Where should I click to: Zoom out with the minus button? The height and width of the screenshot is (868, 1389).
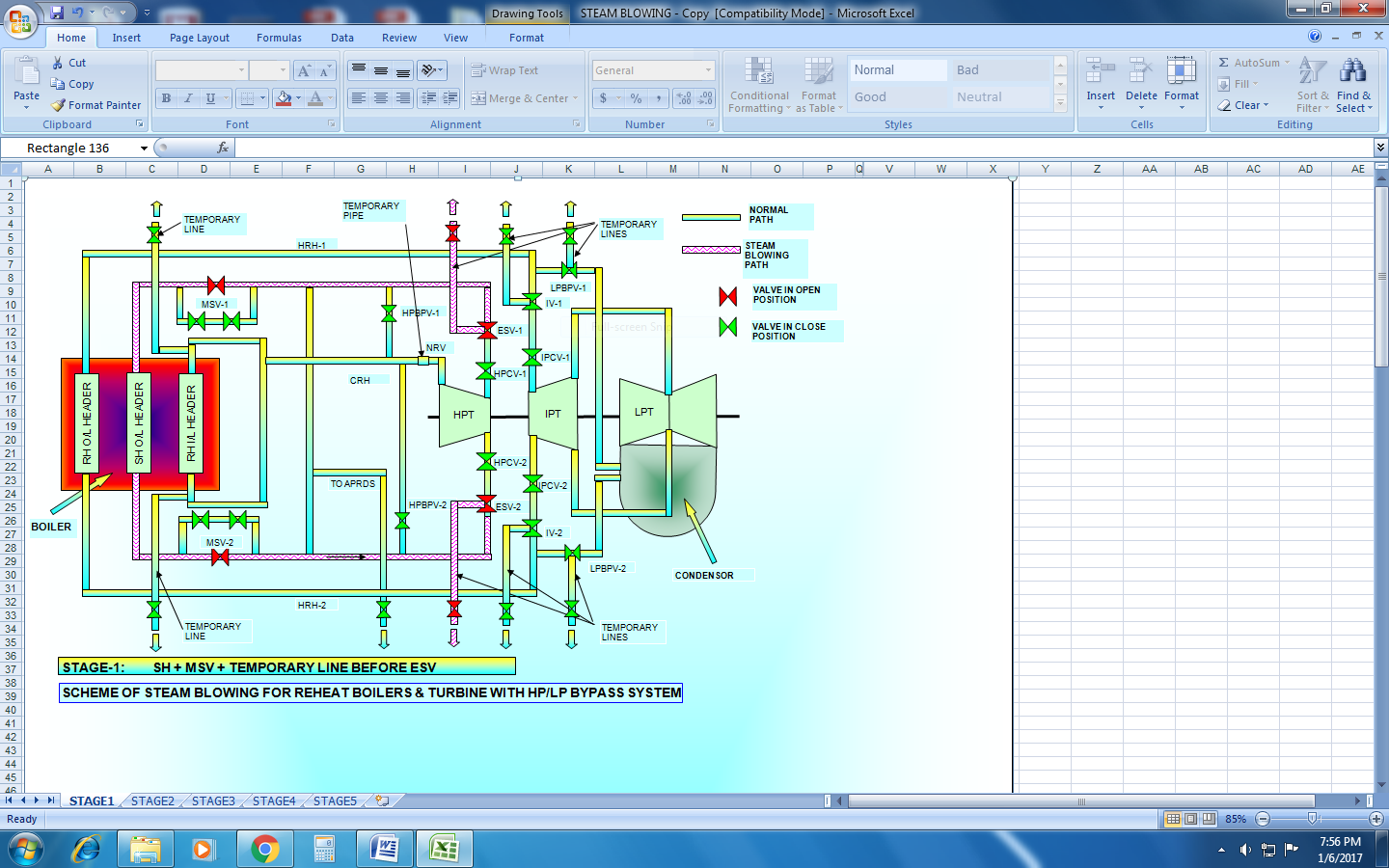point(1263,819)
